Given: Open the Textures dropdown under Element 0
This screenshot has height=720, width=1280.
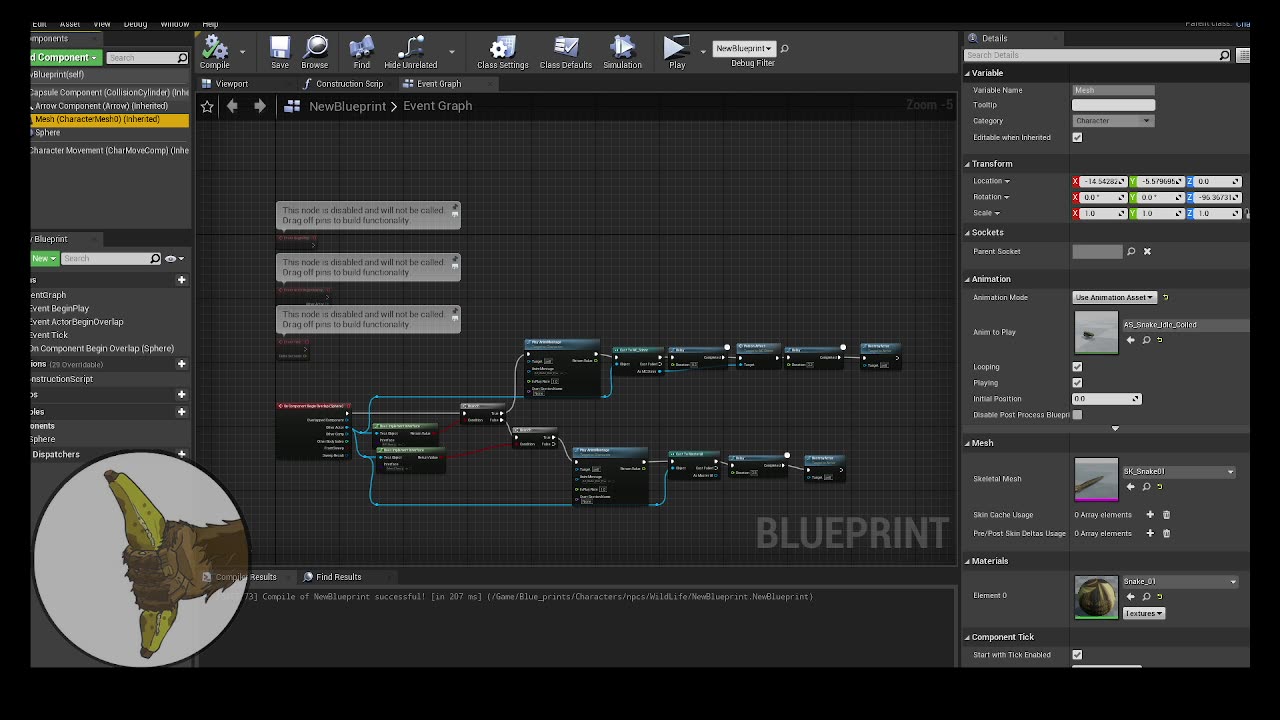Looking at the screenshot, I should coord(1143,613).
